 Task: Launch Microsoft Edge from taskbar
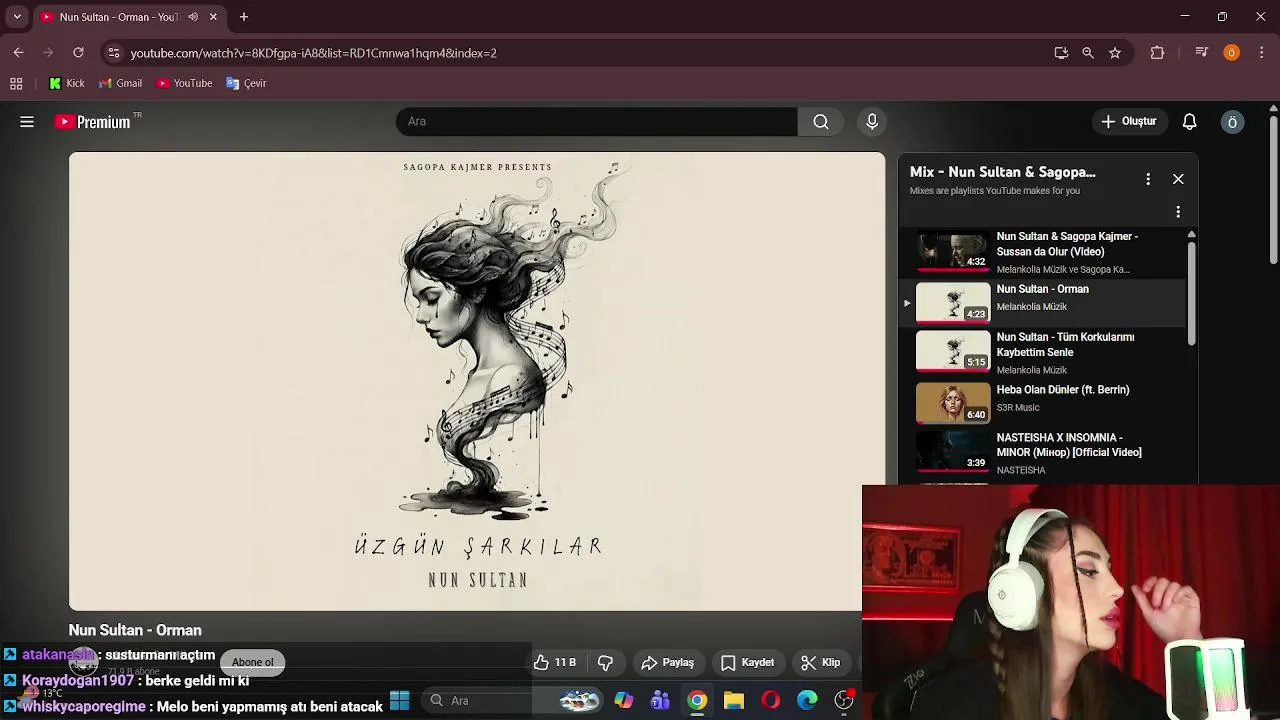[807, 701]
